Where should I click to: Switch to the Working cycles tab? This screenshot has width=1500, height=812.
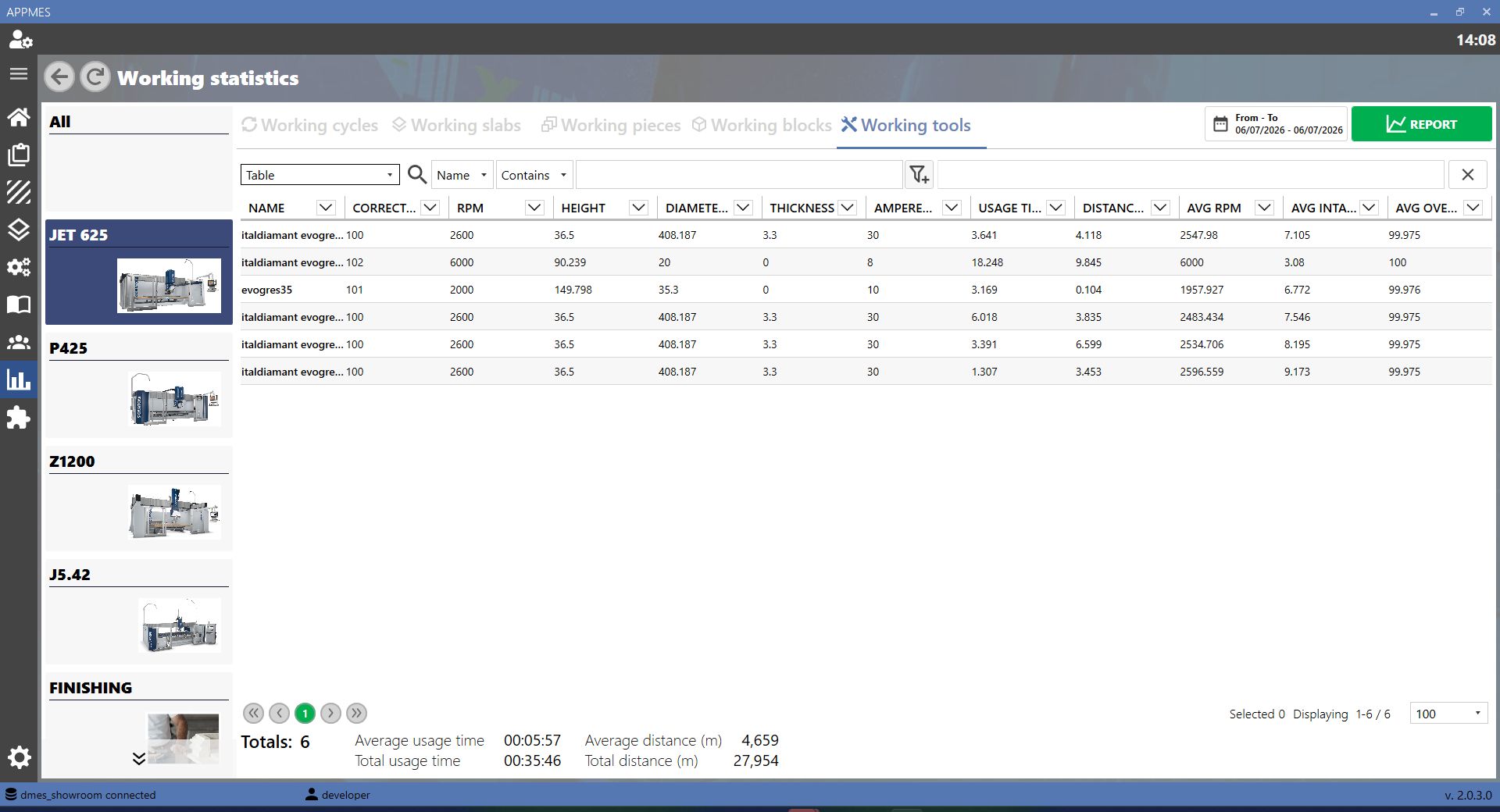click(x=309, y=125)
